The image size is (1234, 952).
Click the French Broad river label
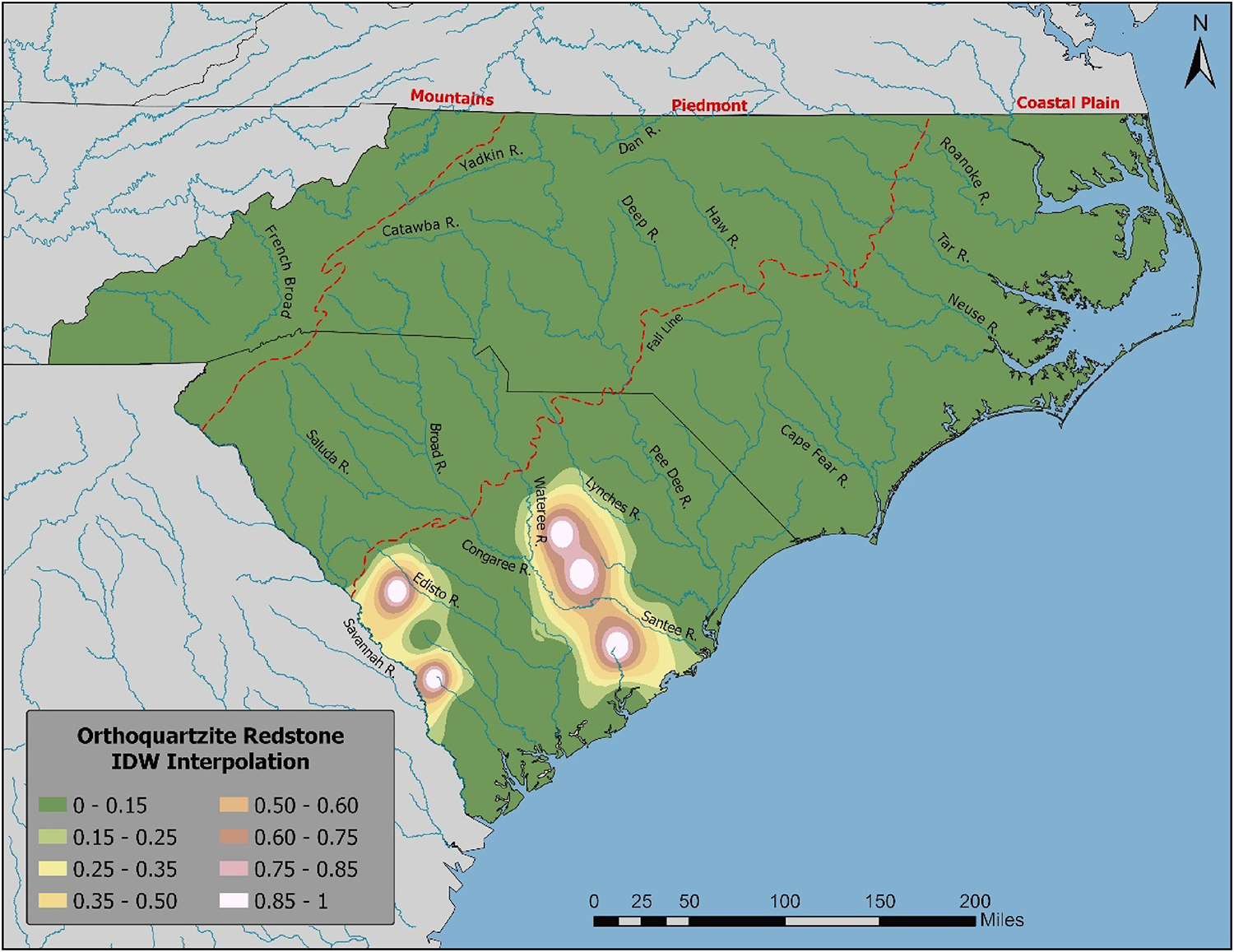click(x=279, y=272)
